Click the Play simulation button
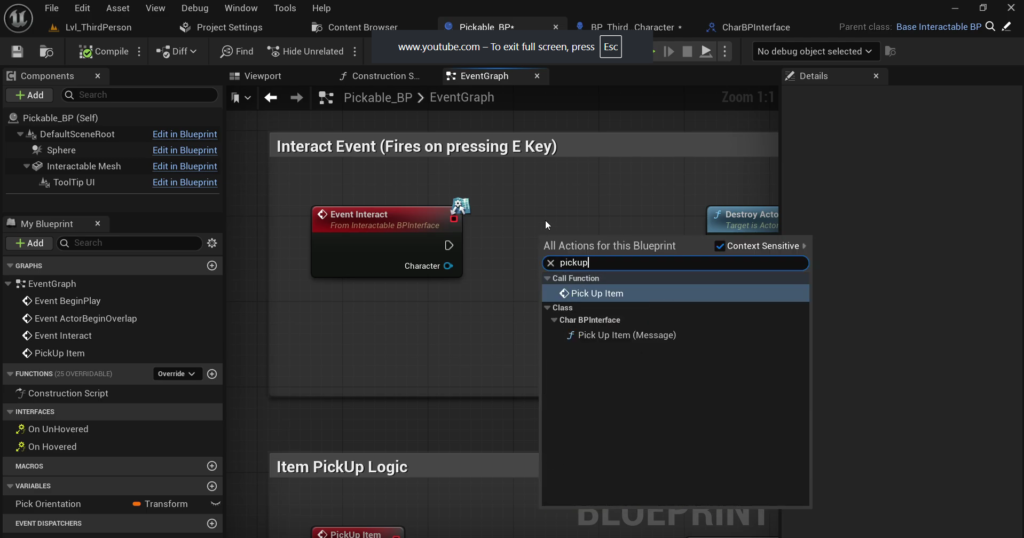The image size is (1024, 538). [706, 52]
